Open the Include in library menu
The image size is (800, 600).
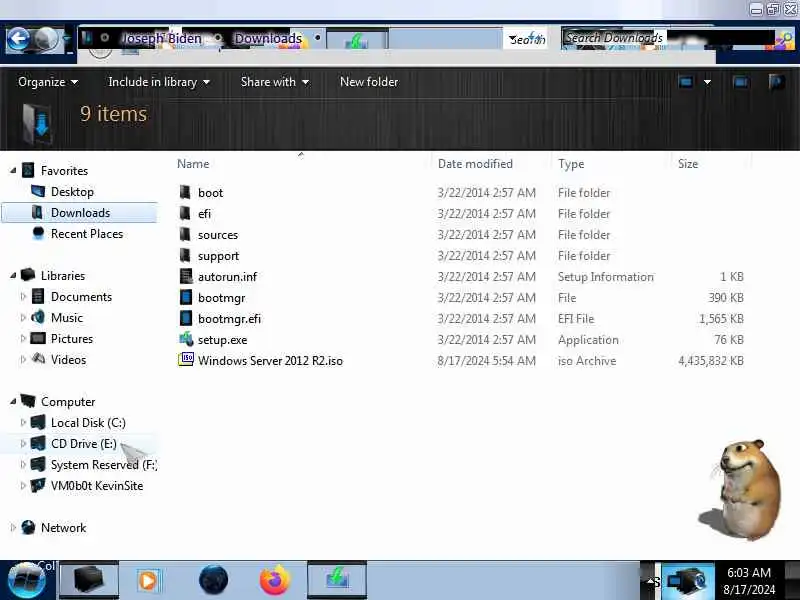pos(159,82)
